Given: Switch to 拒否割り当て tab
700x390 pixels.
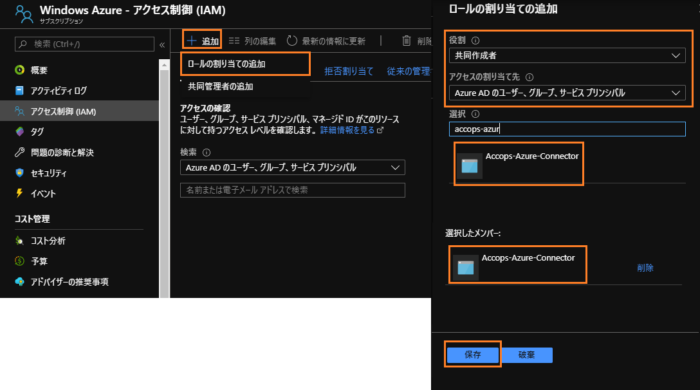Looking at the screenshot, I should point(349,71).
